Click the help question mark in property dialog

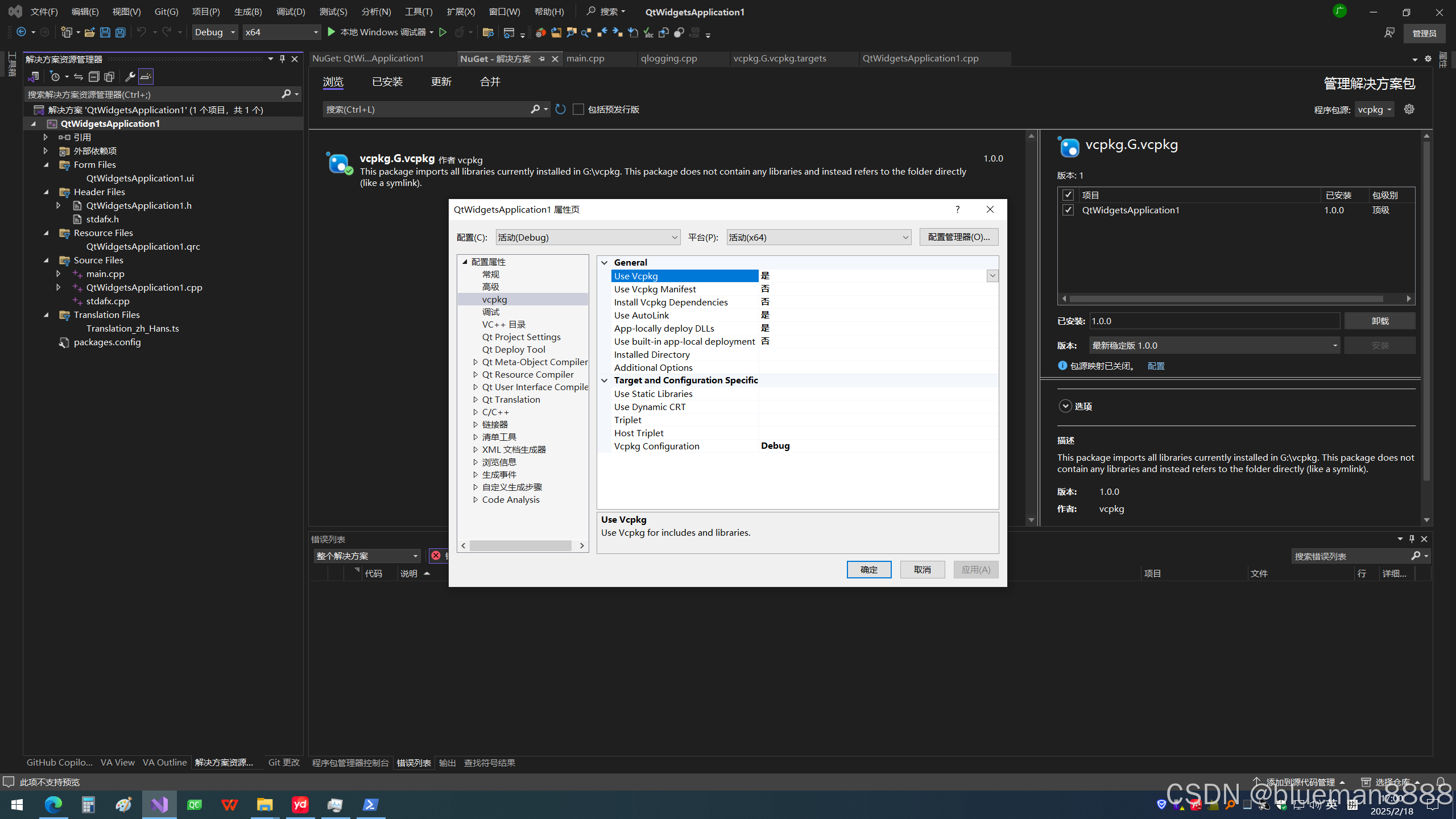click(958, 209)
